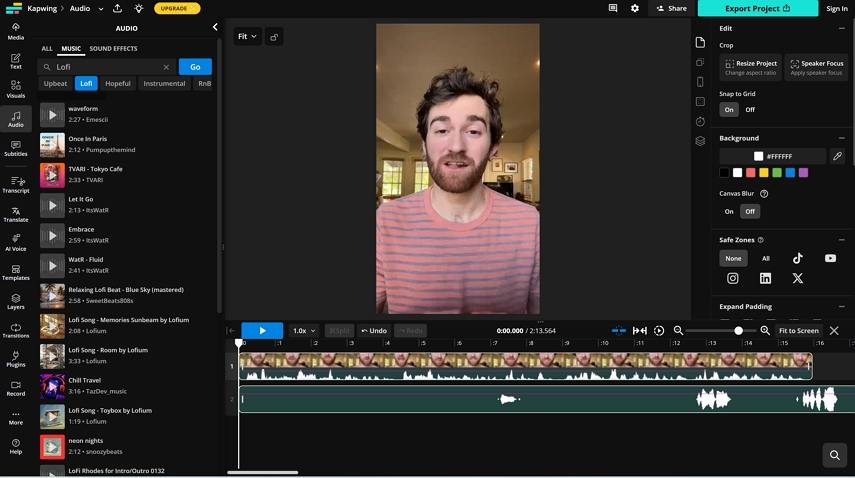Image resolution: width=855 pixels, height=478 pixels.
Task: Select the X safe zone icon
Action: pos(797,279)
